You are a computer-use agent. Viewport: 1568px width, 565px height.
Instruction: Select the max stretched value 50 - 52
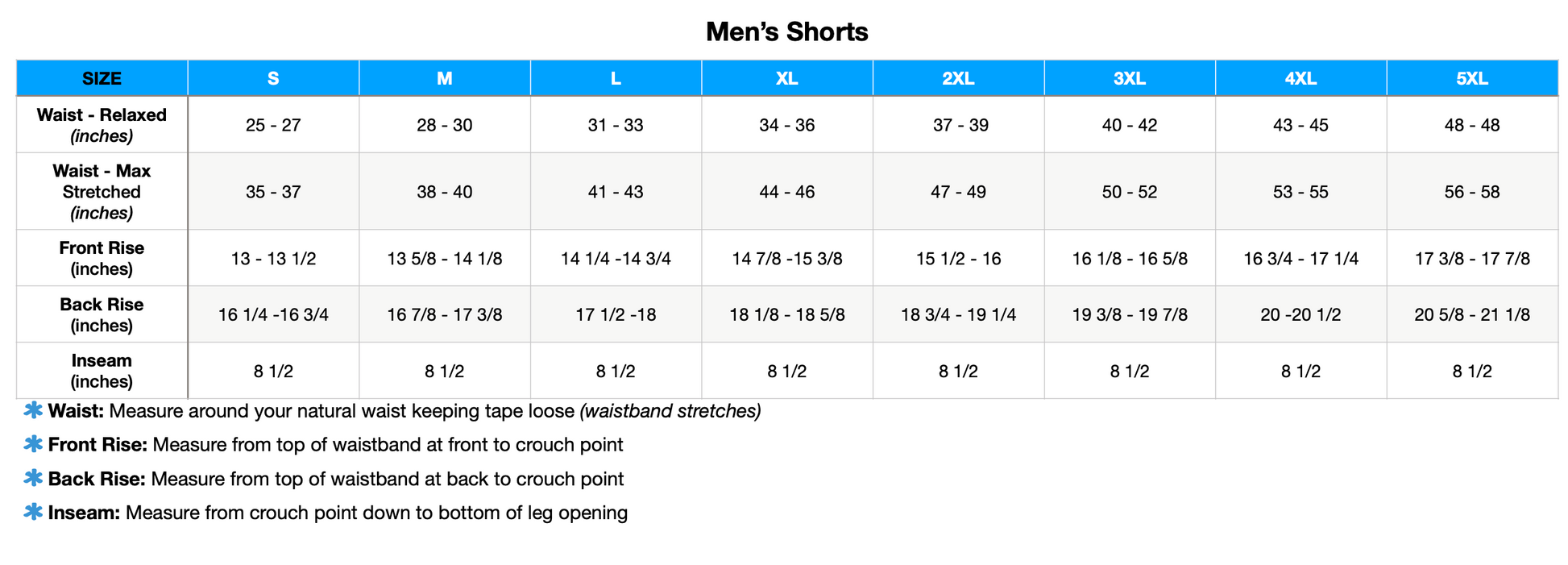(x=1129, y=192)
